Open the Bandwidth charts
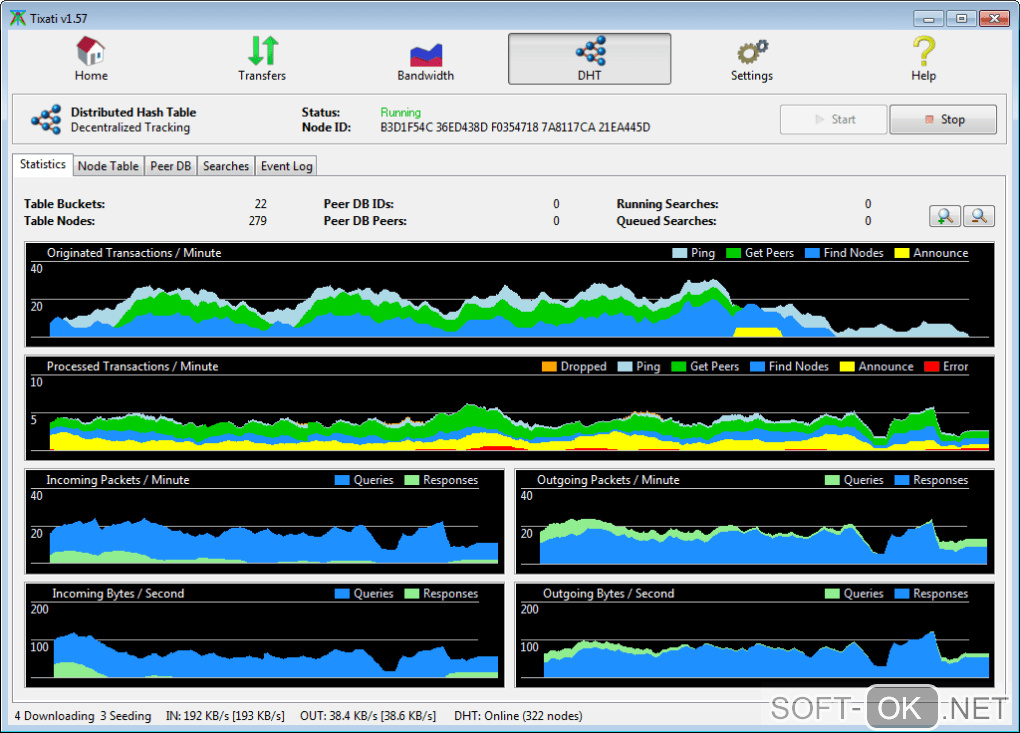This screenshot has width=1020, height=733. pos(425,59)
